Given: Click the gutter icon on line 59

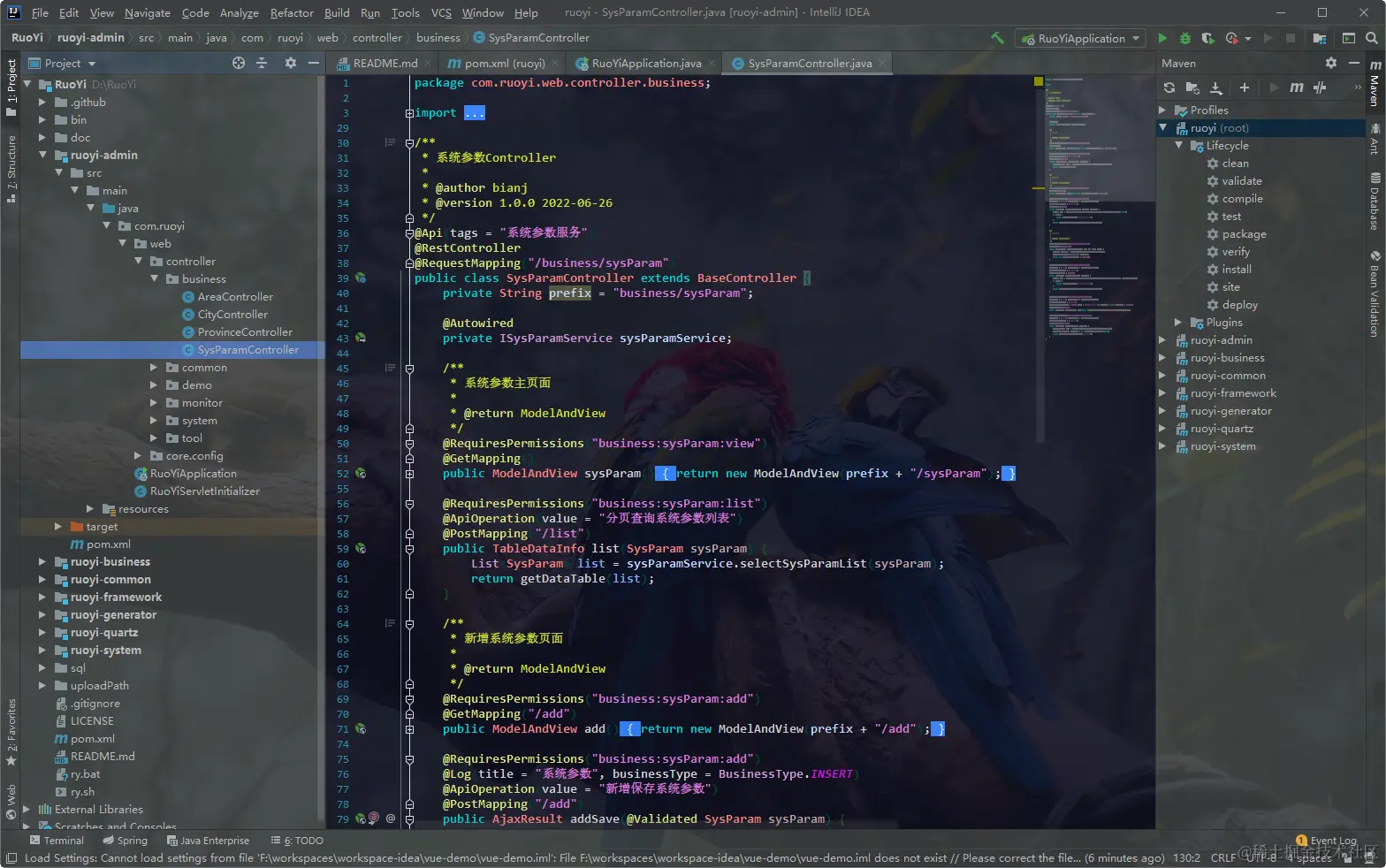Looking at the screenshot, I should tap(361, 548).
